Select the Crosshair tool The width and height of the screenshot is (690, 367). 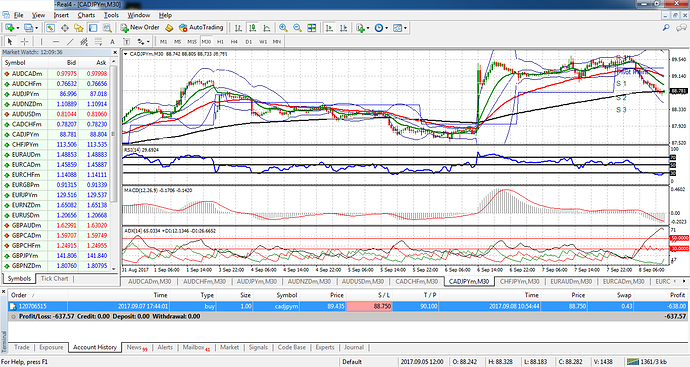tap(24, 42)
